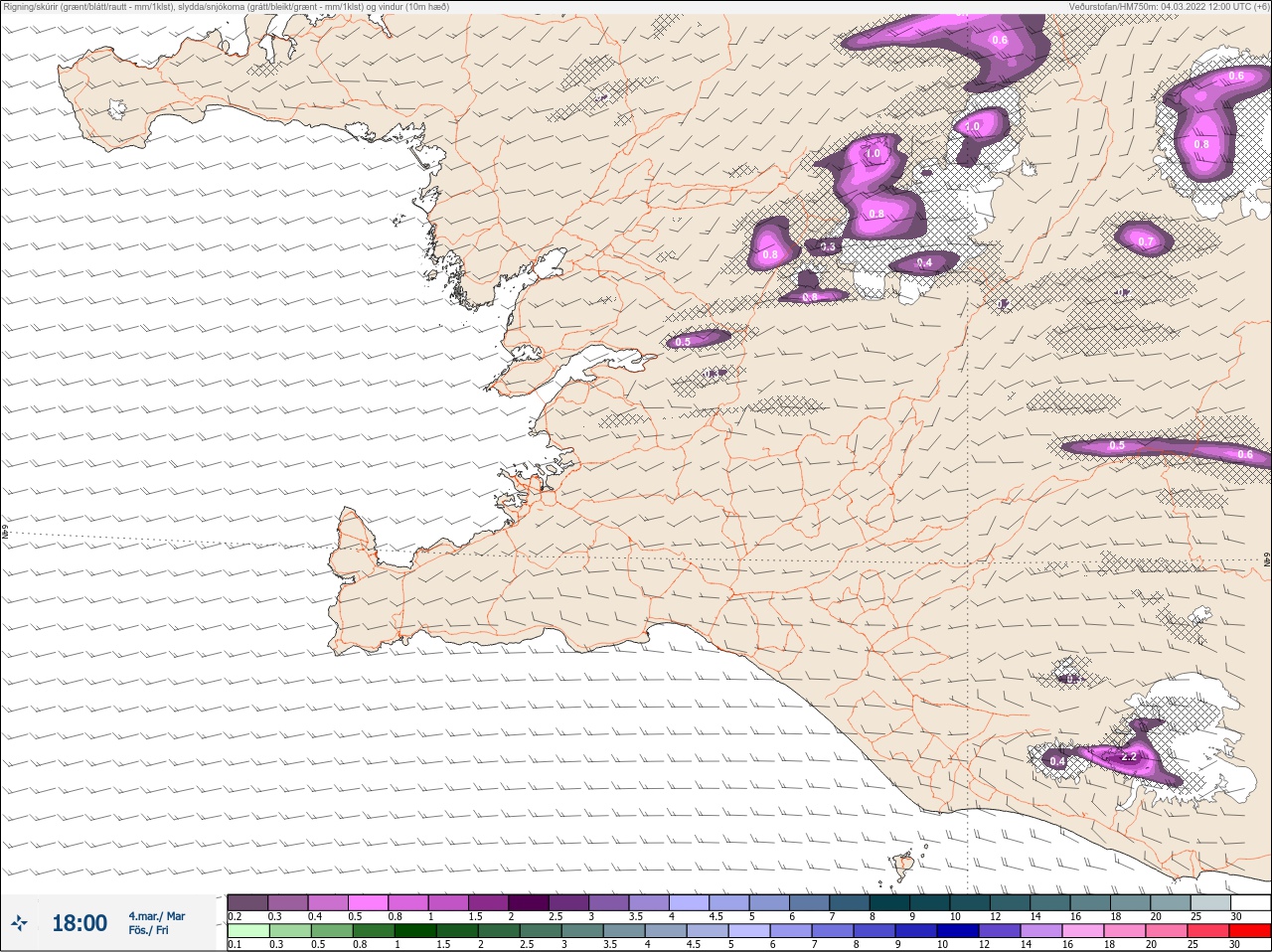
Task: Click the Veðurstofan logo icon beside 18:00
Action: 19,923
